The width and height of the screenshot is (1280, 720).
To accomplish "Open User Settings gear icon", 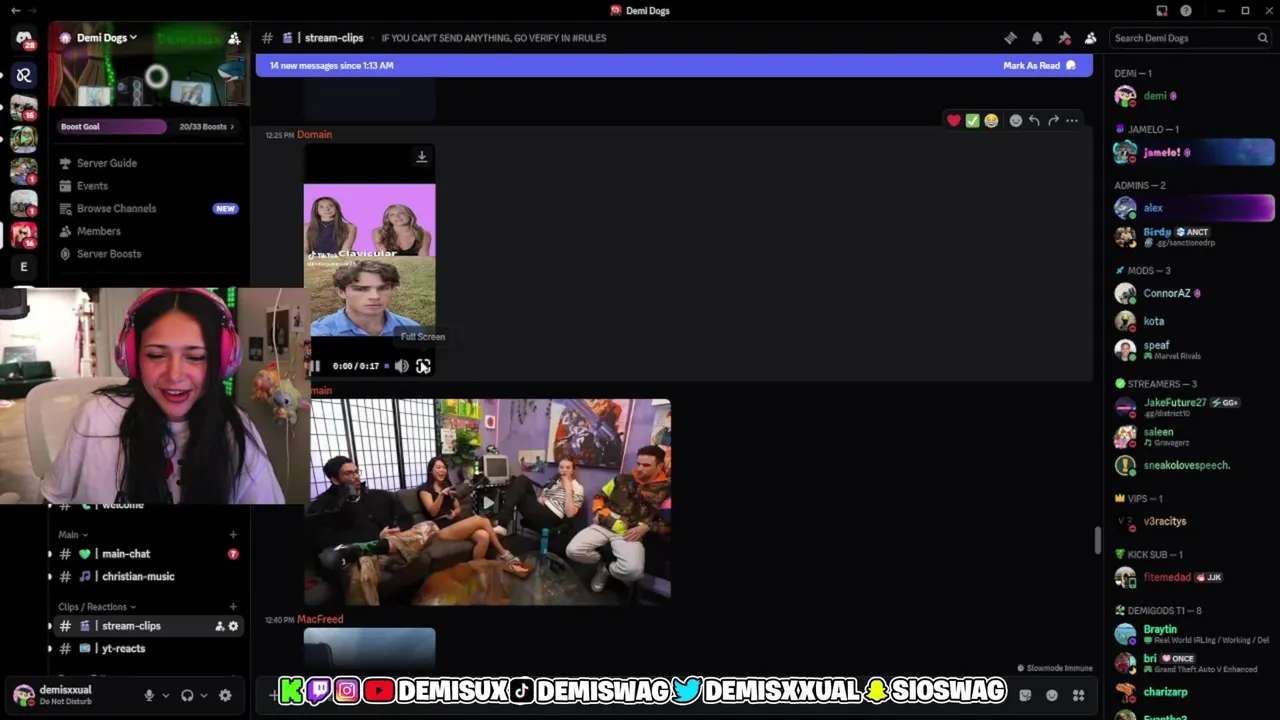I will [225, 695].
